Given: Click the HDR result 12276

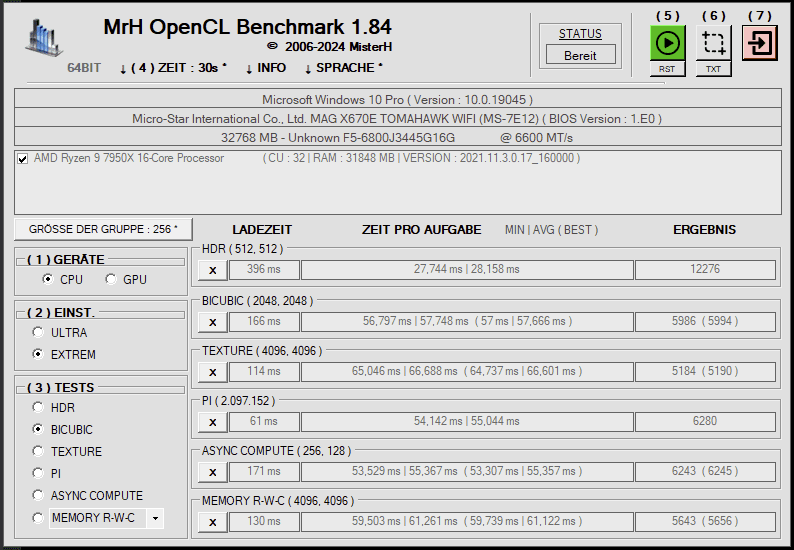Looking at the screenshot, I should (x=705, y=269).
